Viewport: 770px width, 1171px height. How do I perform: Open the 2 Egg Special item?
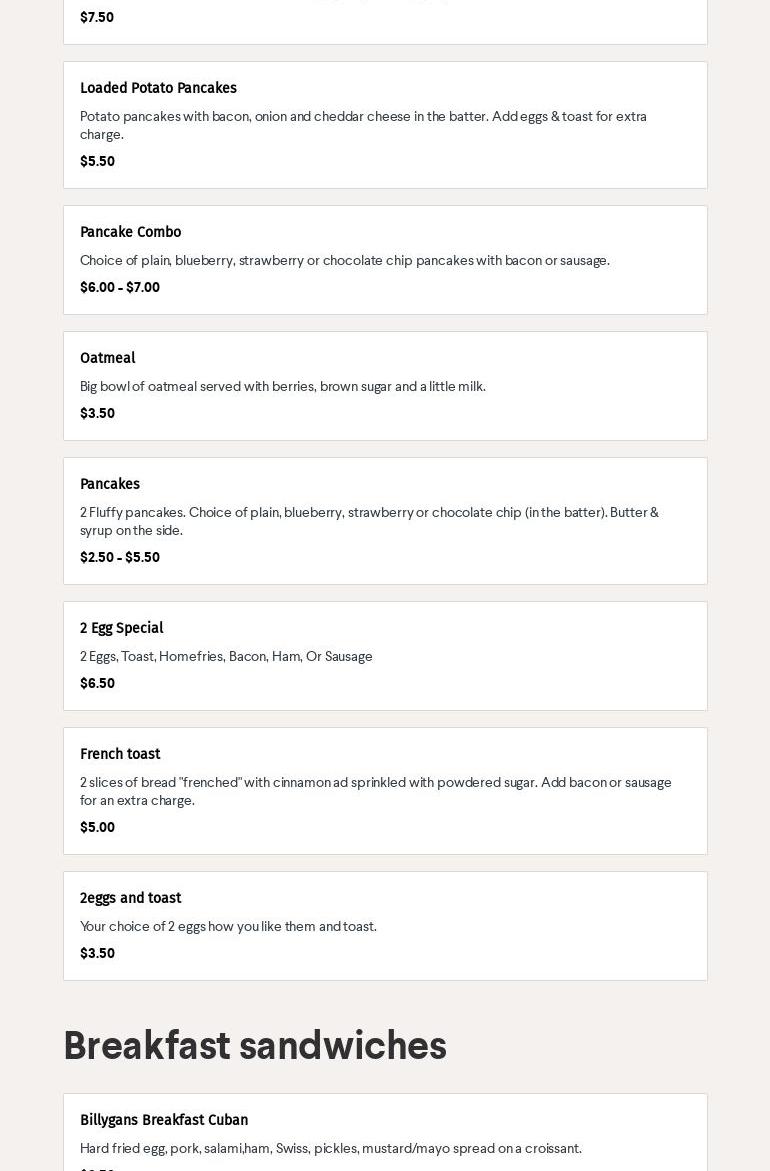[121, 628]
